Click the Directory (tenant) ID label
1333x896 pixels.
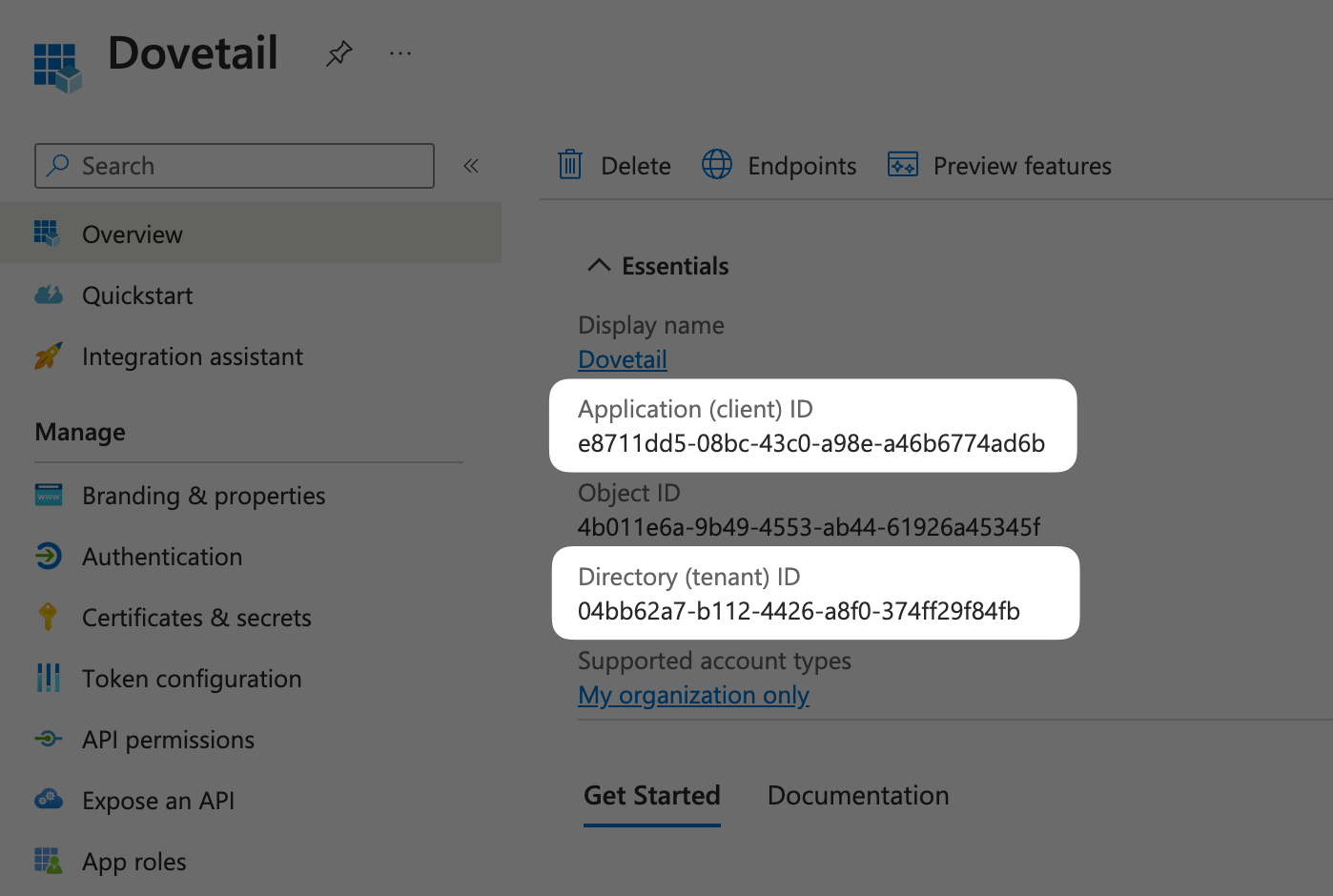(x=689, y=577)
